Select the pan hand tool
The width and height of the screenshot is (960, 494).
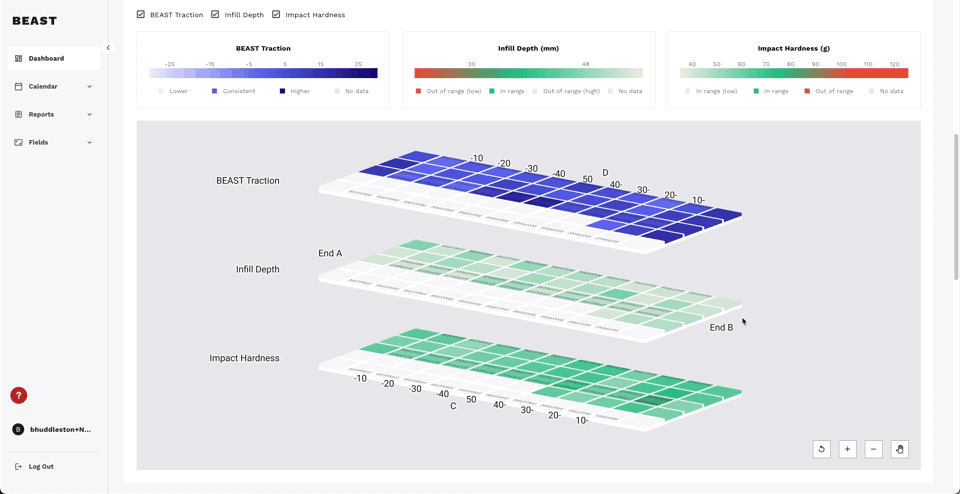899,449
